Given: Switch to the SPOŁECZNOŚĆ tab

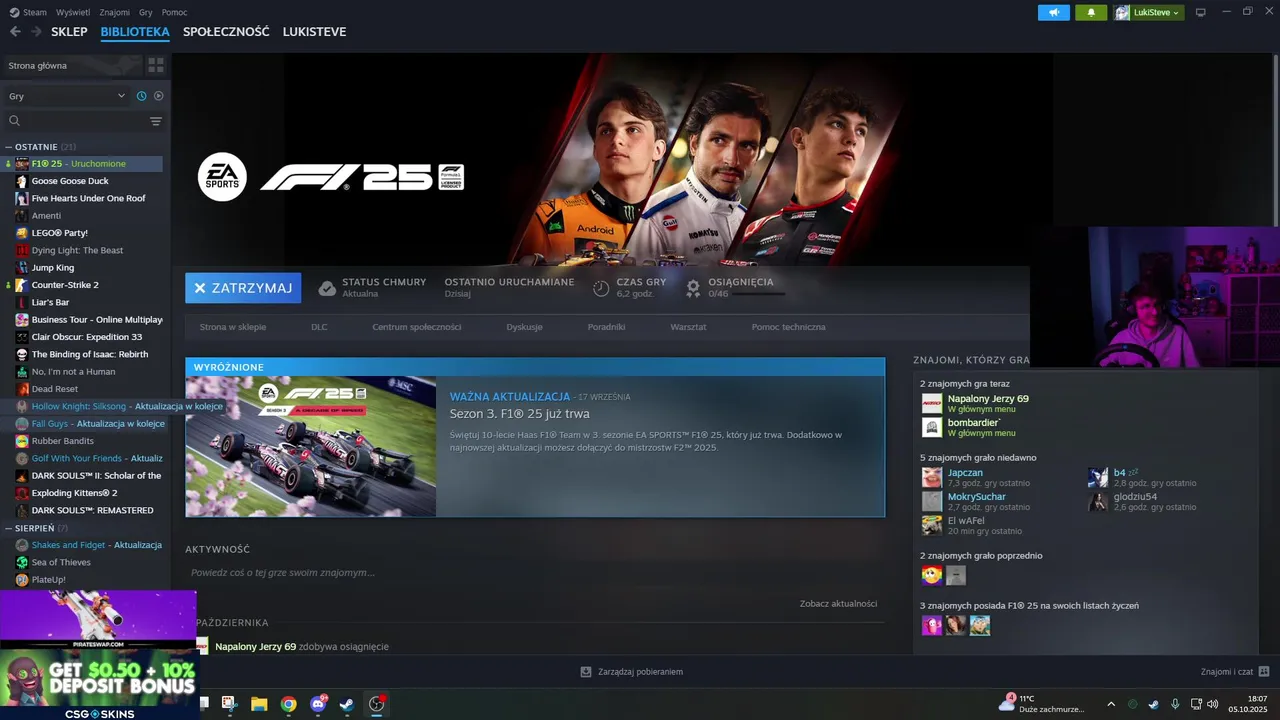Looking at the screenshot, I should [226, 32].
